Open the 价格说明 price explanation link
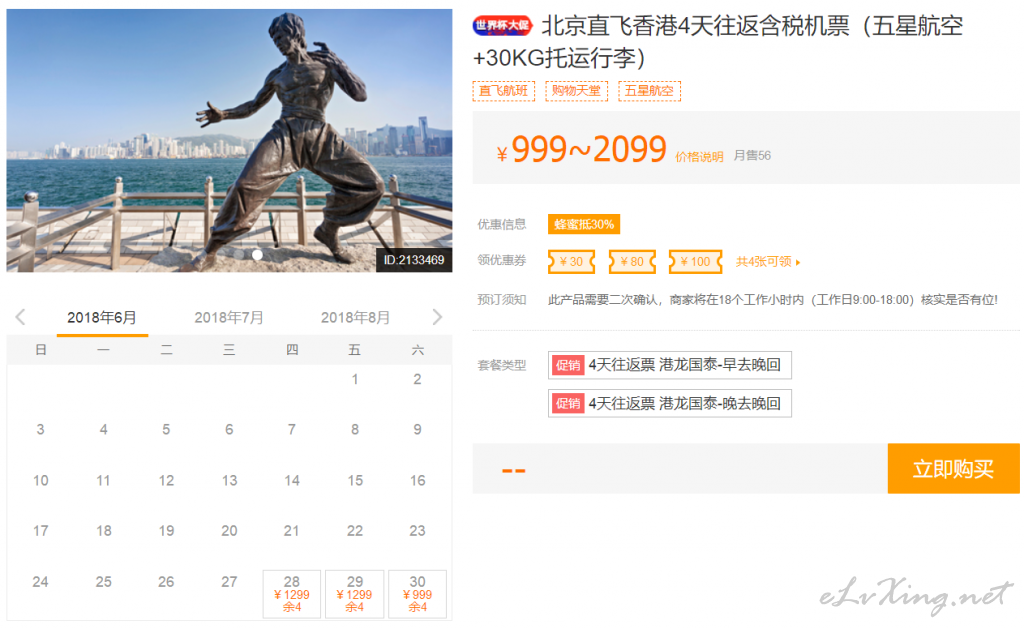This screenshot has width=1024, height=629. (699, 157)
